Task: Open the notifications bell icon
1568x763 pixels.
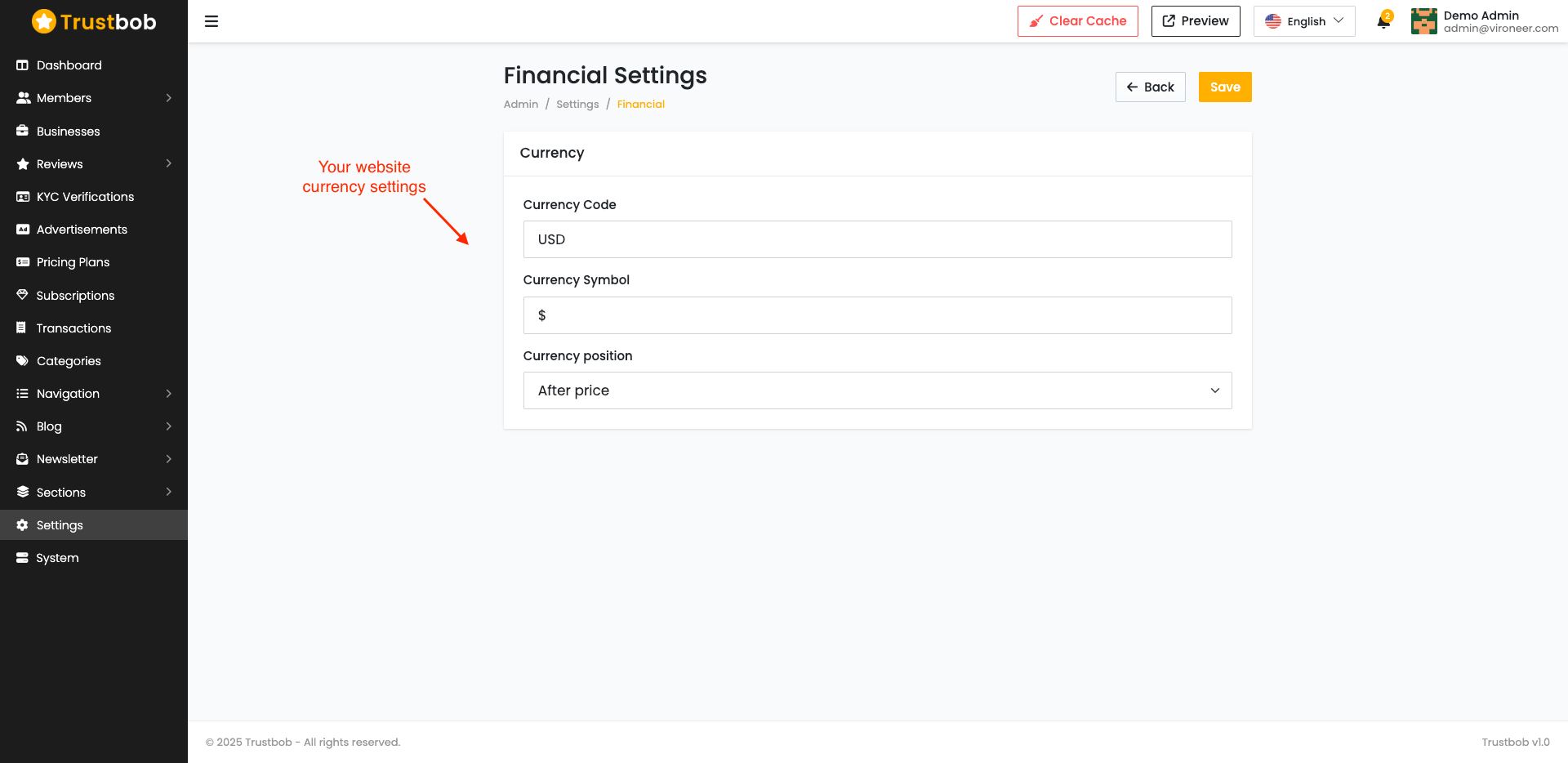Action: tap(1383, 21)
